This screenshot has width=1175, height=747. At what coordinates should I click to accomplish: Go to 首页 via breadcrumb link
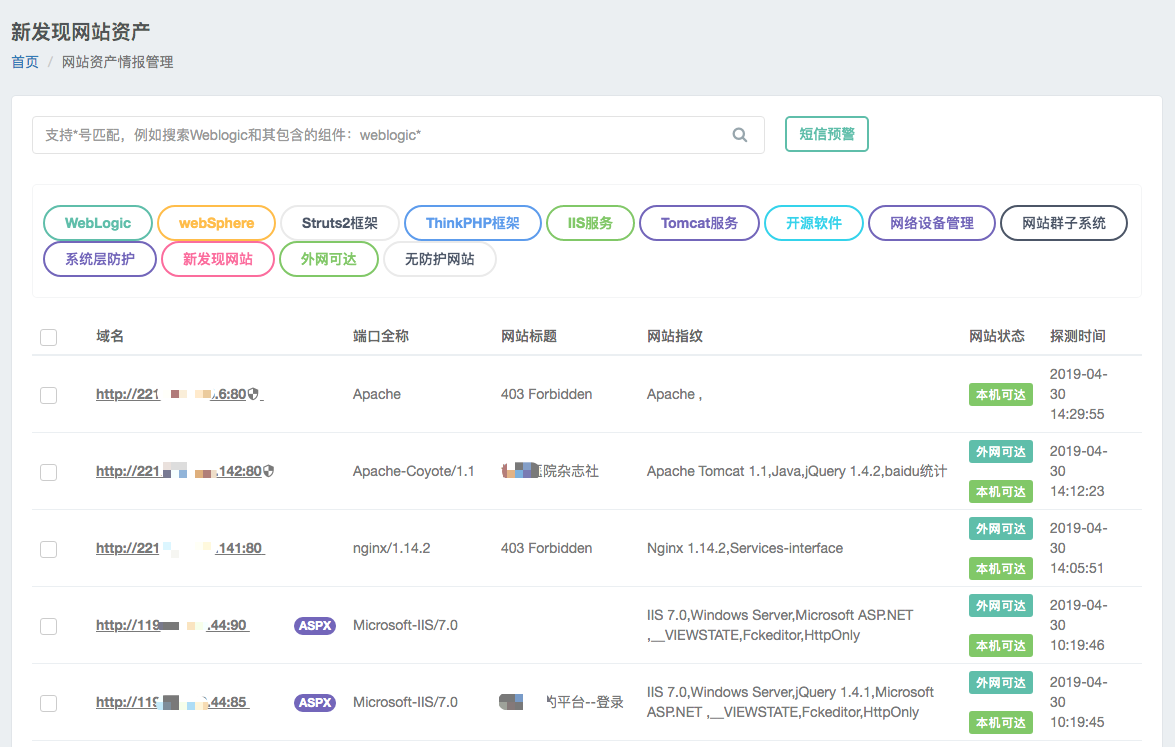pos(25,62)
